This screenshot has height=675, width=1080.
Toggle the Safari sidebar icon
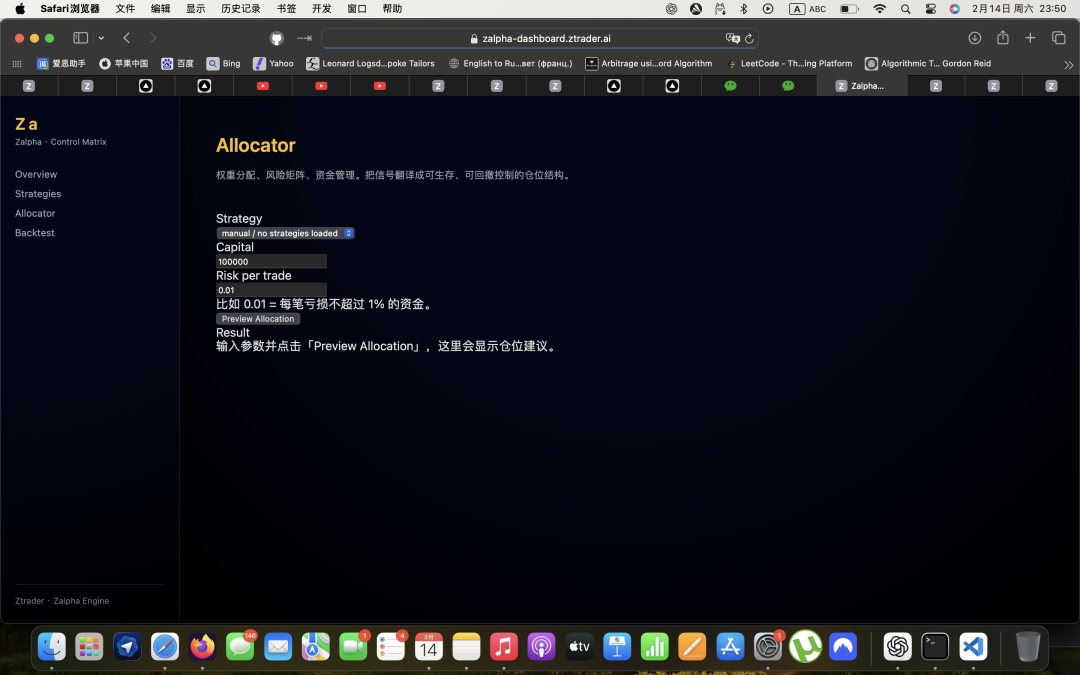[x=81, y=38]
